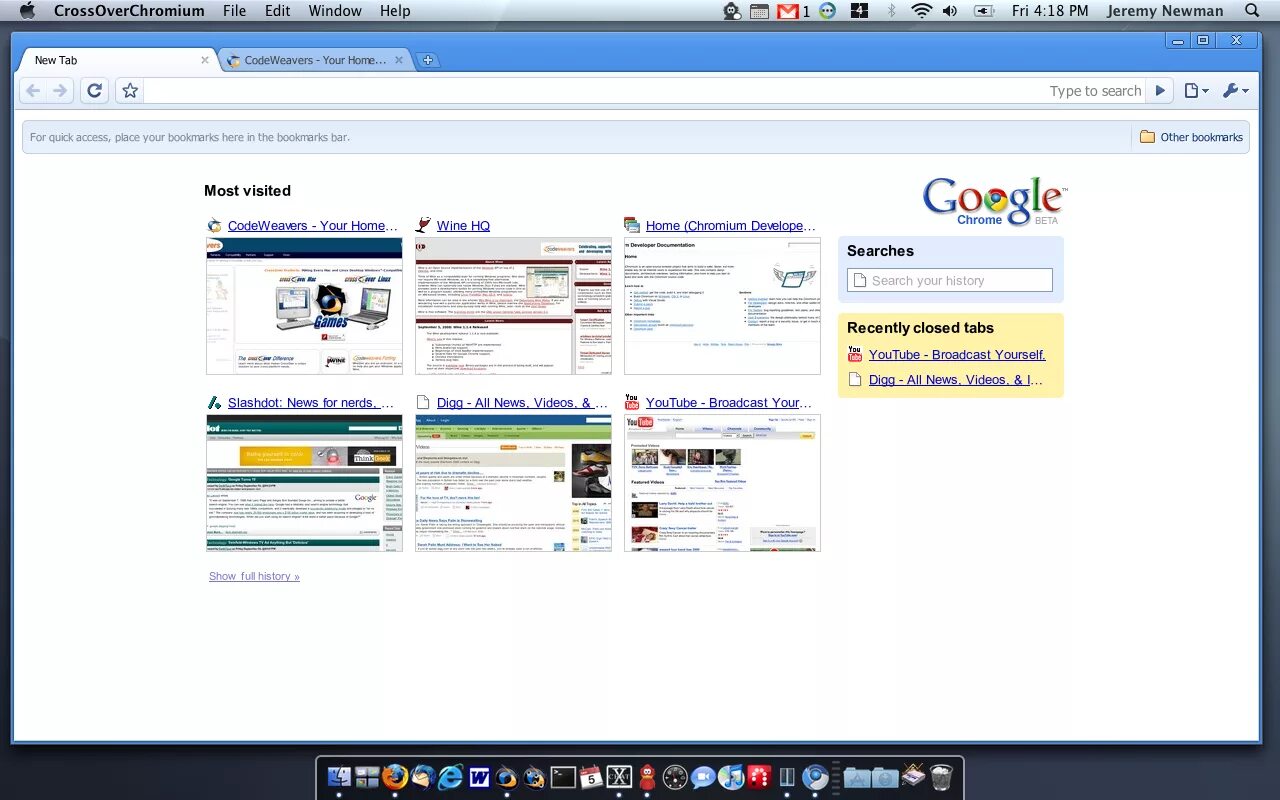Viewport: 1280px width, 800px height.
Task: Open the Other bookmarks folder
Action: (1191, 137)
